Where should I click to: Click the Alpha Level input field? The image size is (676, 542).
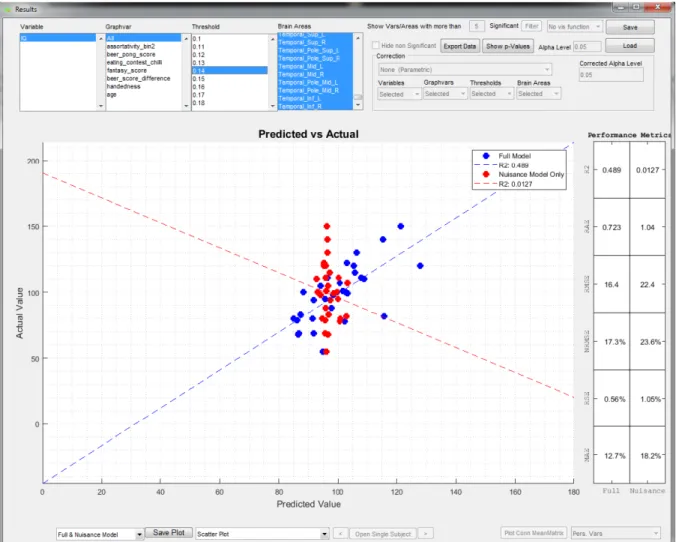587,47
